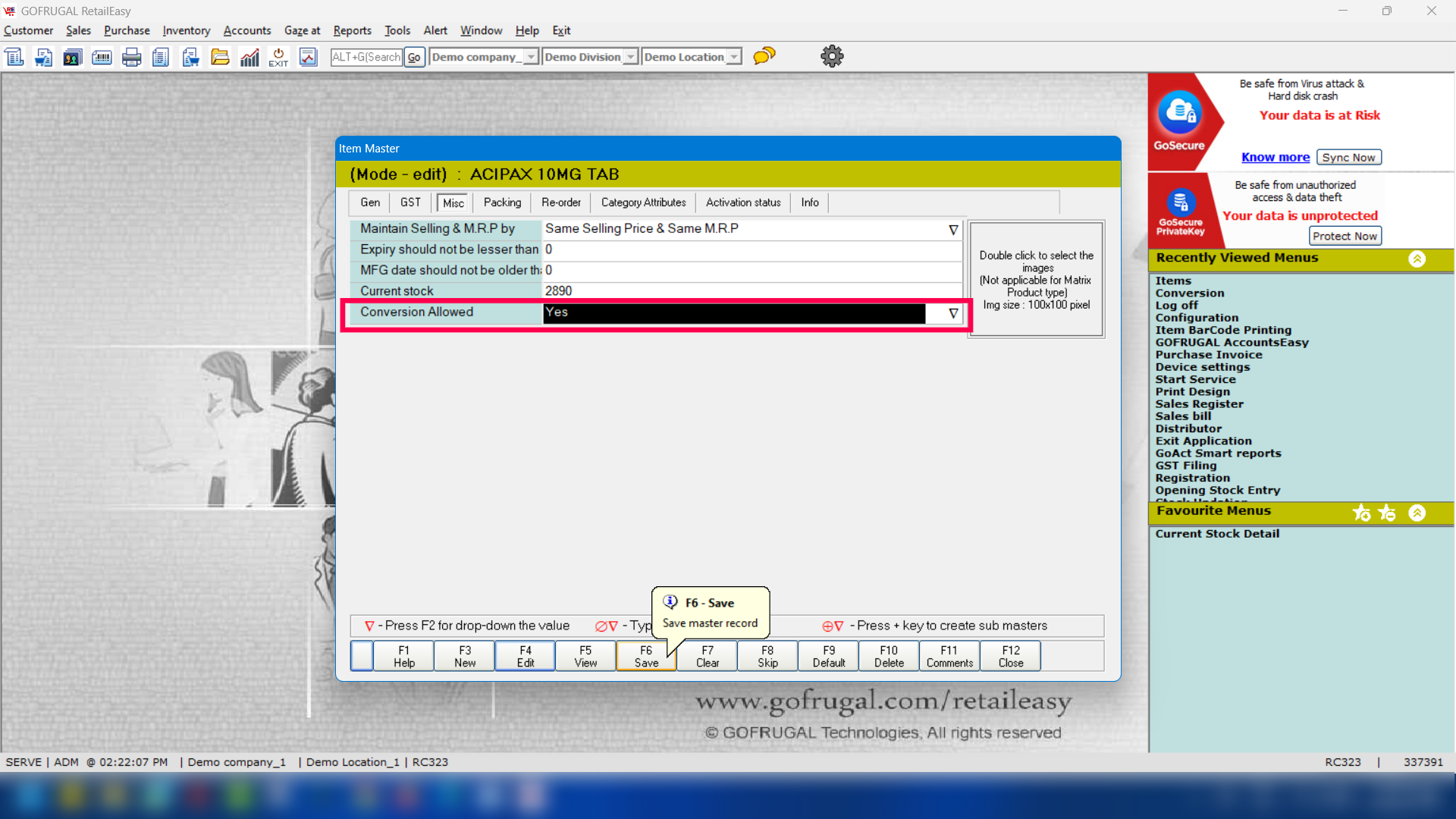
Task: Click the Know more link
Action: point(1275,157)
